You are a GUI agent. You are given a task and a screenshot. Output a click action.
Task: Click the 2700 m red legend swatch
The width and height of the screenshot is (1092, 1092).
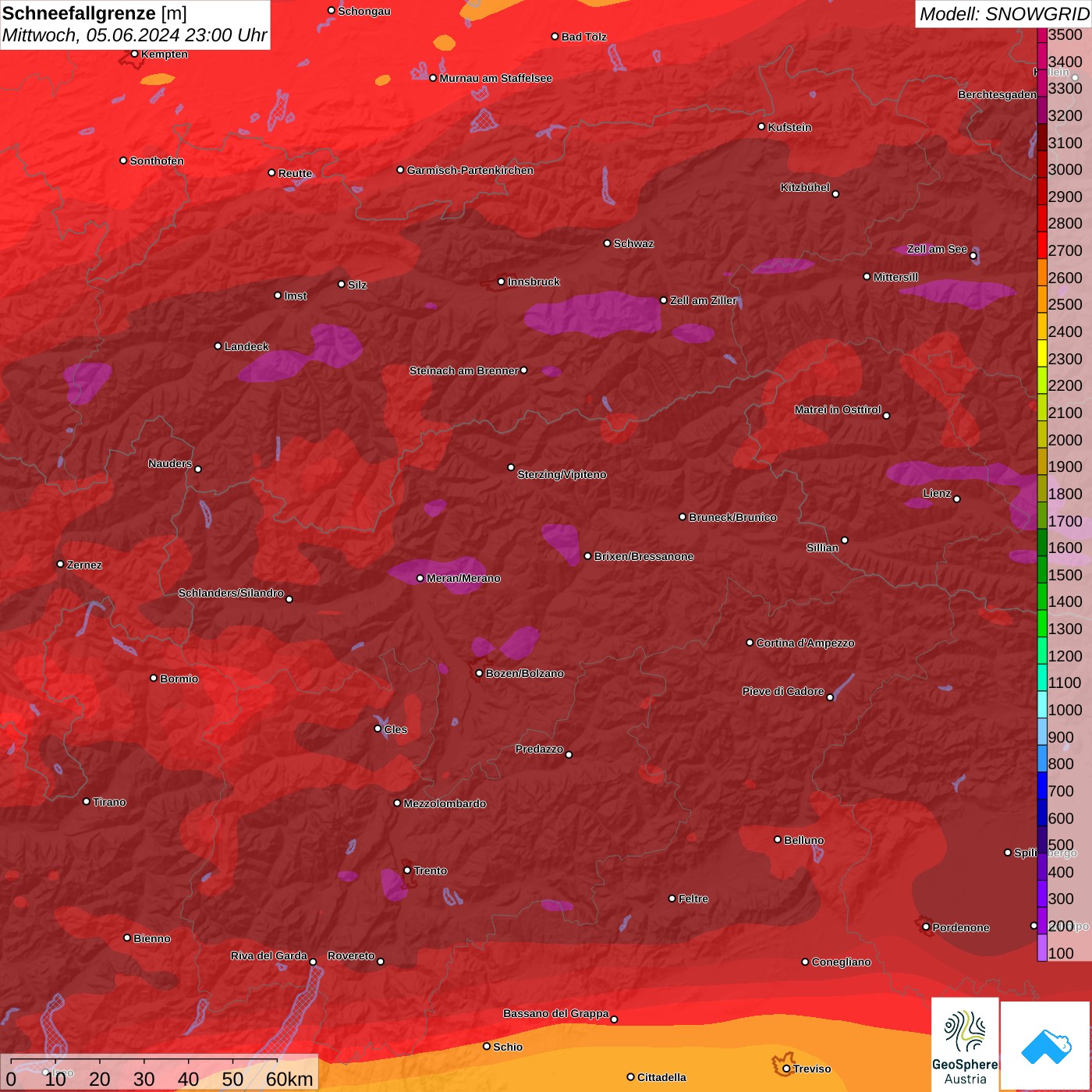(1042, 245)
